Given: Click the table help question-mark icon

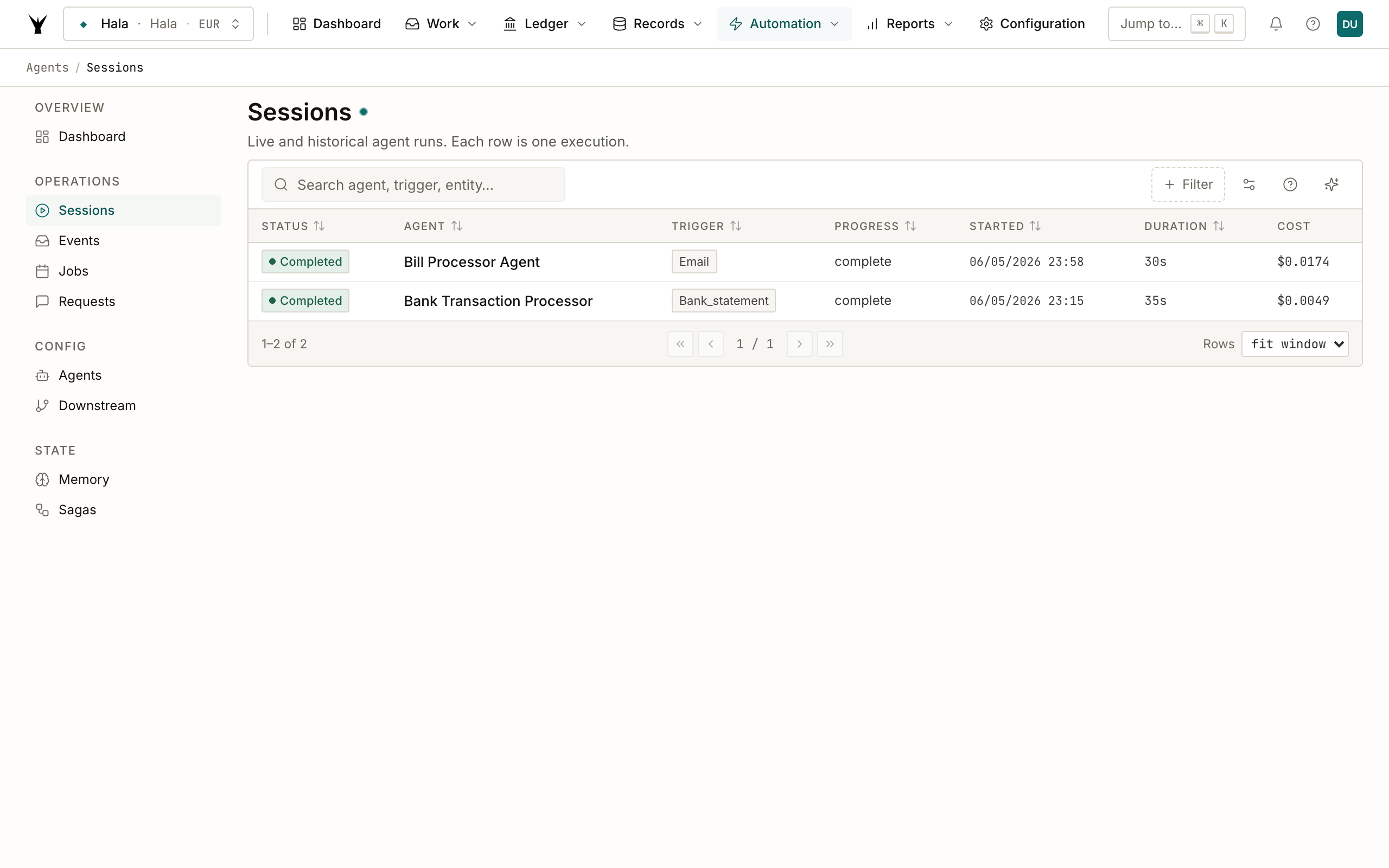Looking at the screenshot, I should click(1290, 184).
